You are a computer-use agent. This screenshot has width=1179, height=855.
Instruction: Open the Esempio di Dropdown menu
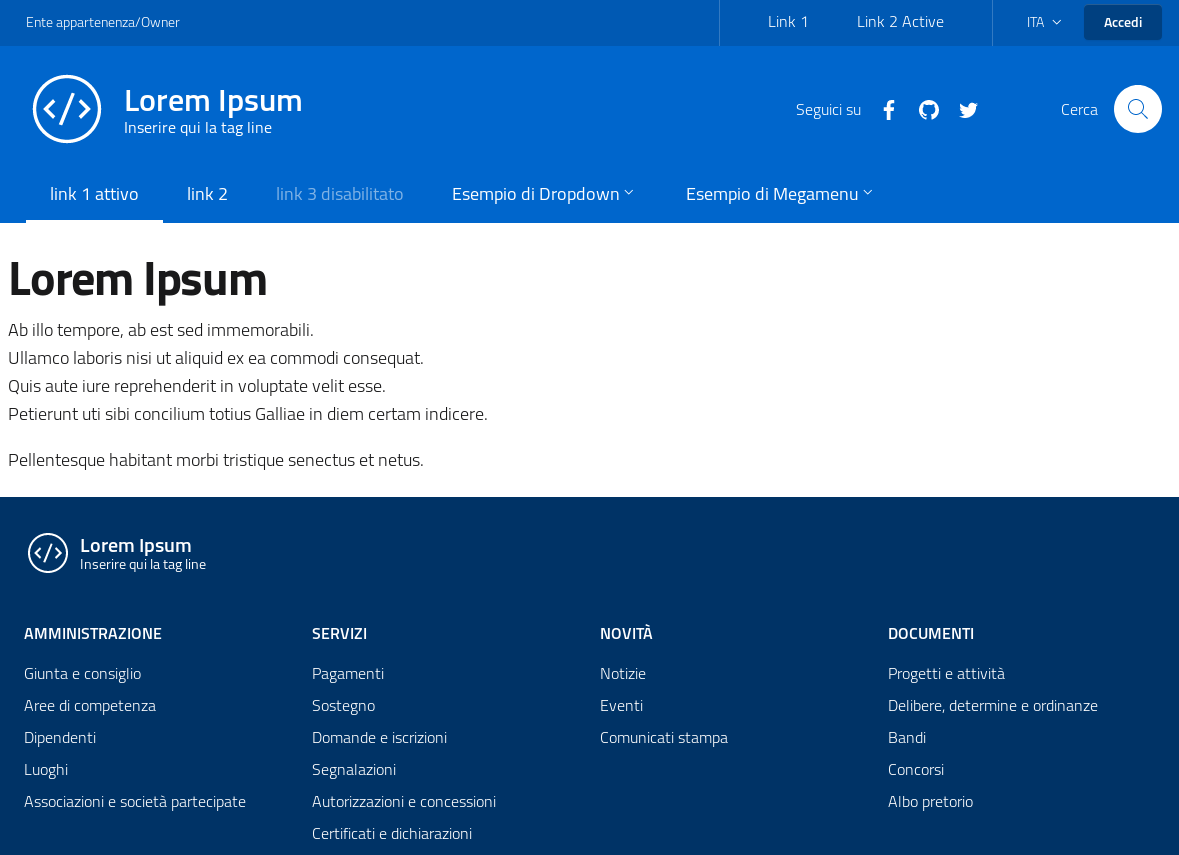(542, 194)
